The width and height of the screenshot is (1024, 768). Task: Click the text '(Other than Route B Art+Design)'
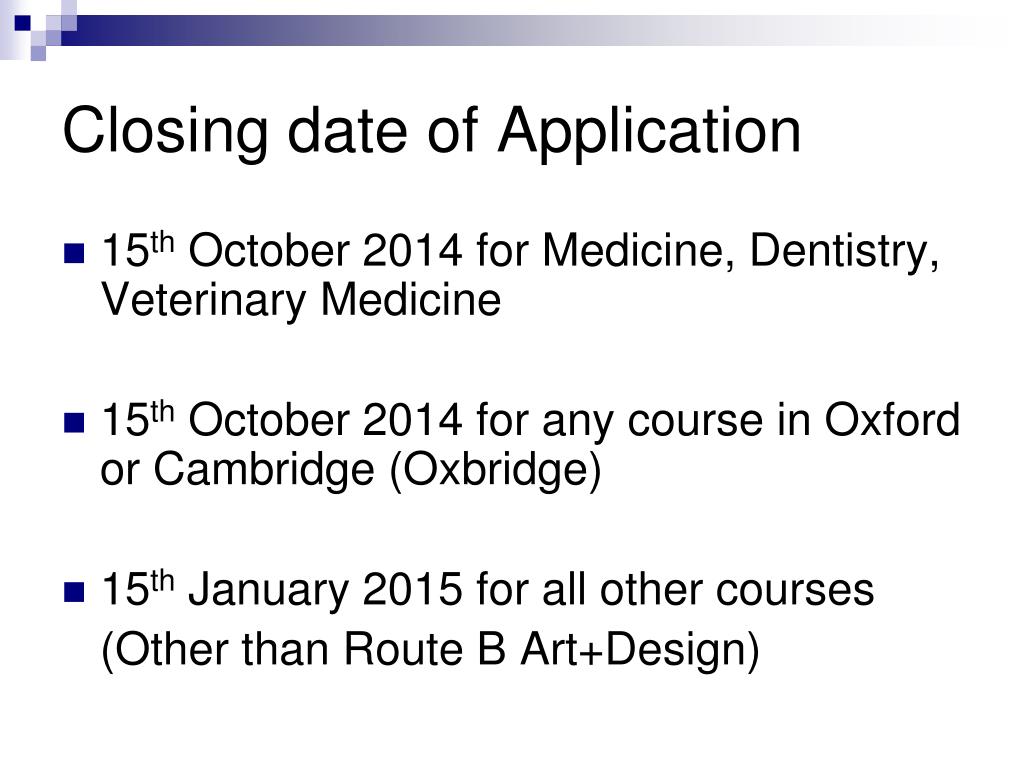coord(430,650)
